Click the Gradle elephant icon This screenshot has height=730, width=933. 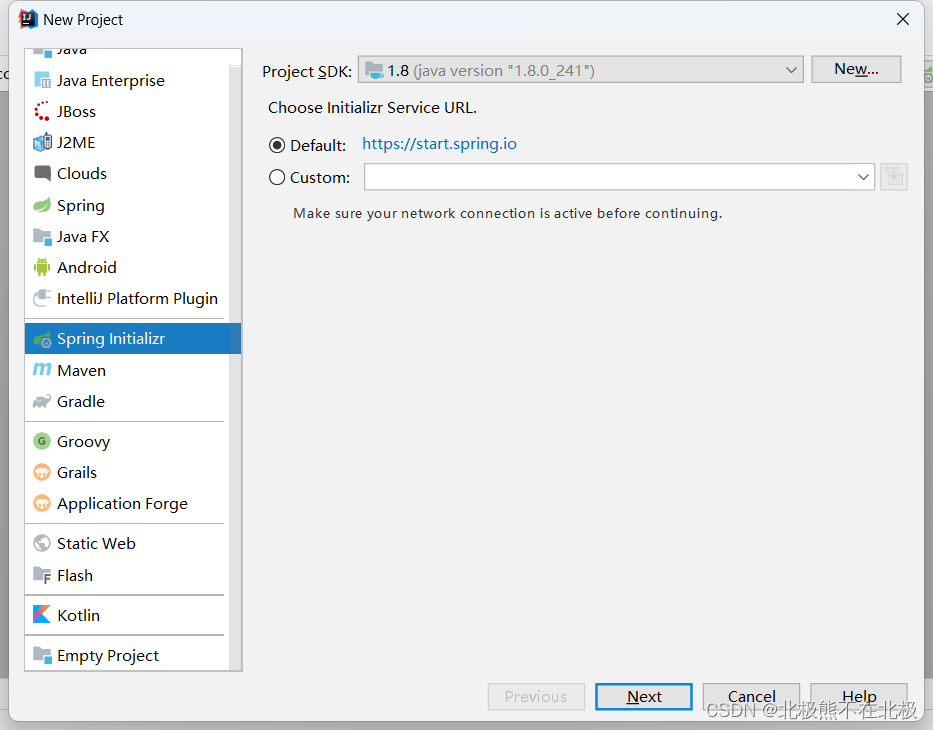point(42,402)
